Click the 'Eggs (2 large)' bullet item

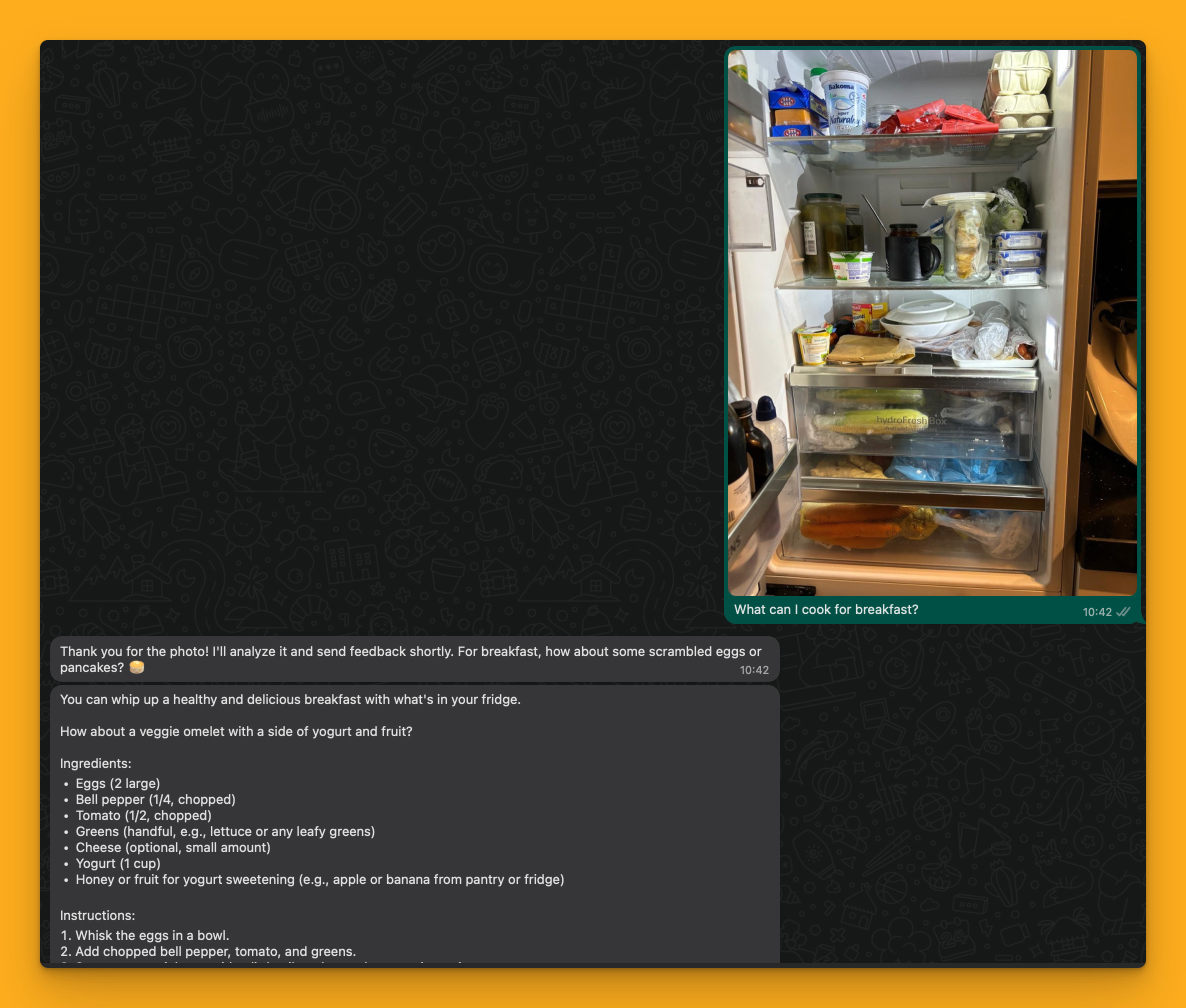tap(117, 783)
